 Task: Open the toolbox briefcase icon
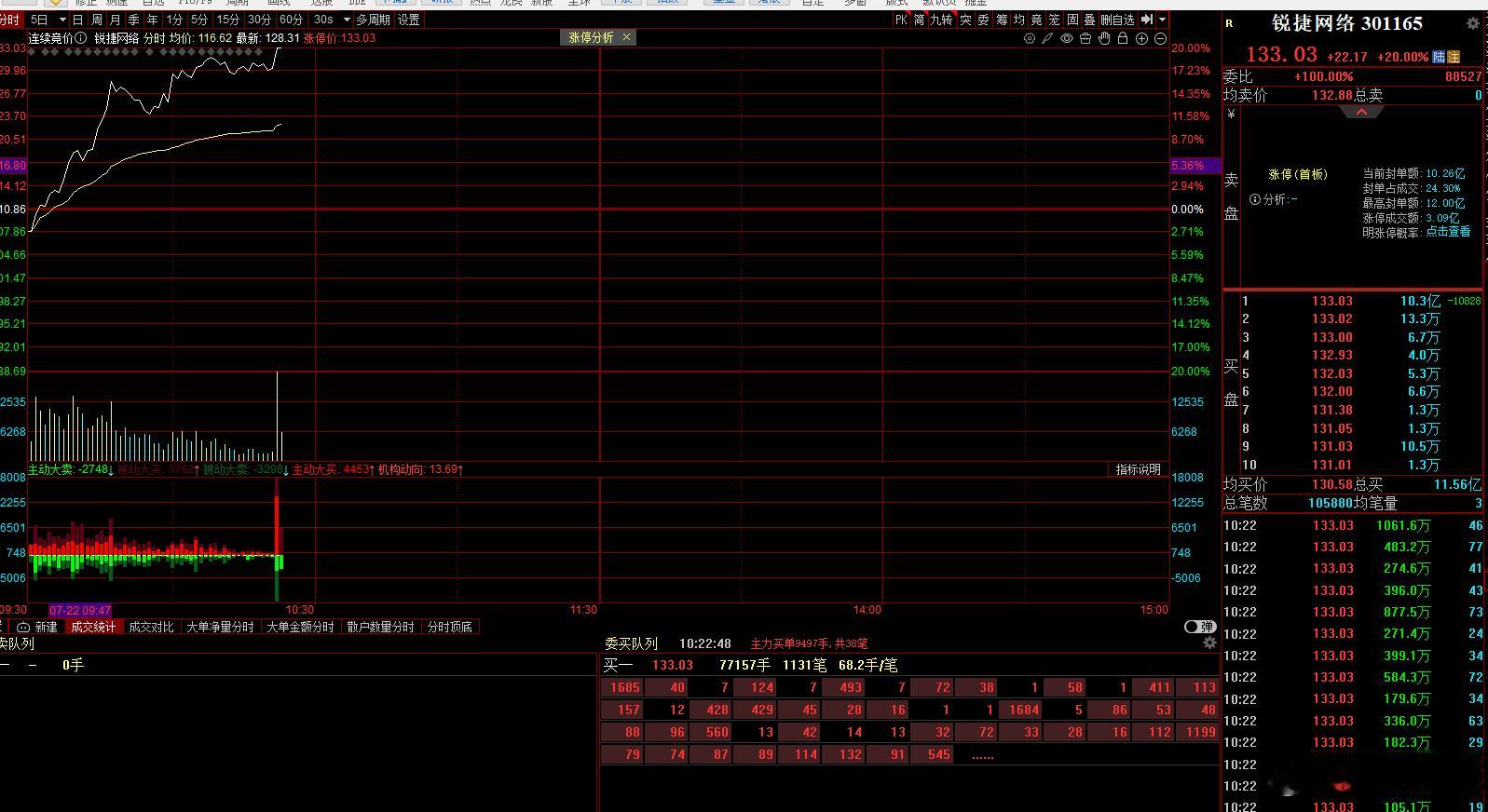point(1085,38)
